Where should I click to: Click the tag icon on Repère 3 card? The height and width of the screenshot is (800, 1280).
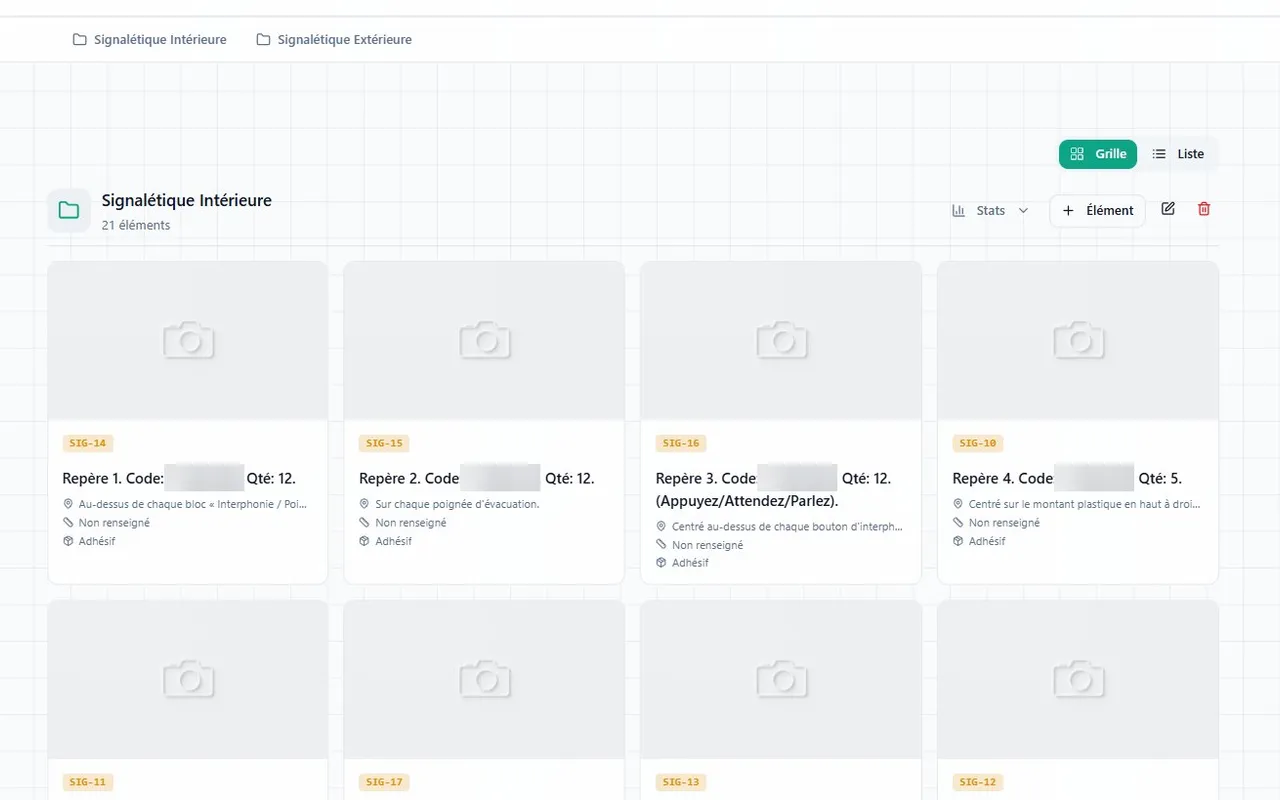pyautogui.click(x=662, y=545)
